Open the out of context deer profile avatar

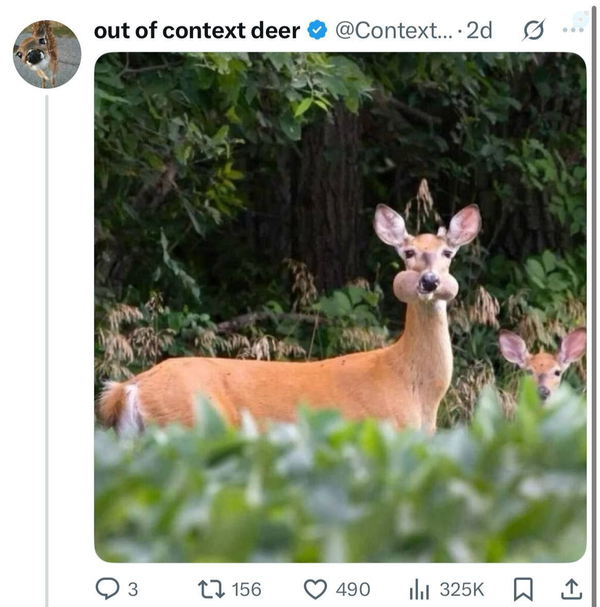click(x=46, y=54)
